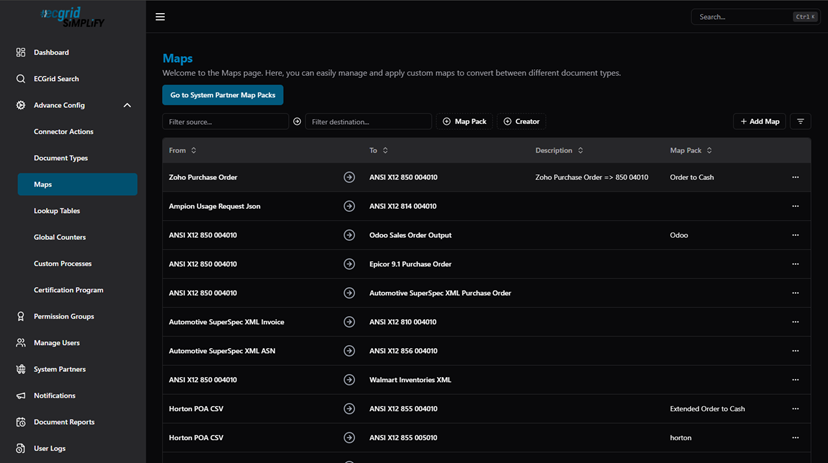Screen dimensions: 828x463
Task: Open Certification Program in sidebar
Action: tap(69, 290)
